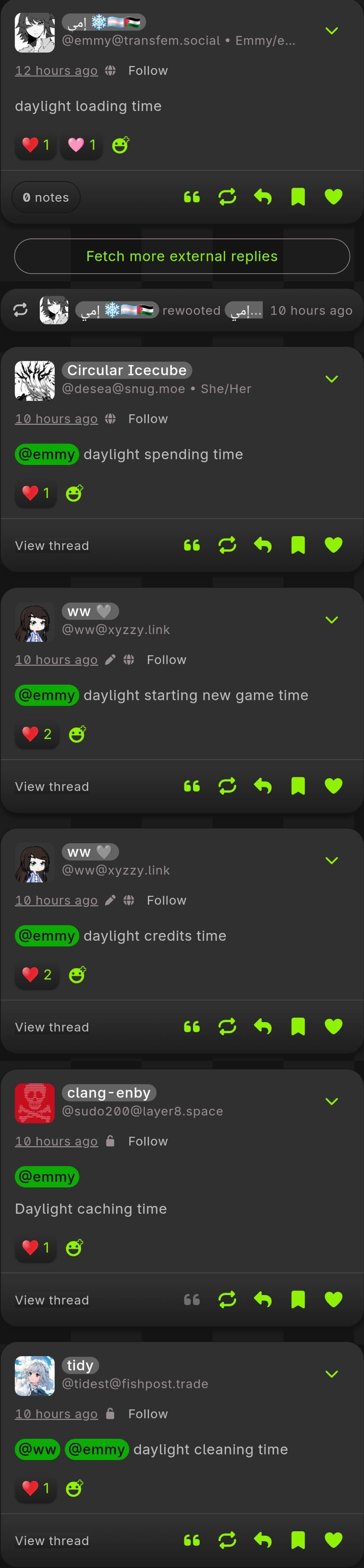Open tidy's avatar thumbnail
This screenshot has width=364, height=1568.
click(x=35, y=1376)
